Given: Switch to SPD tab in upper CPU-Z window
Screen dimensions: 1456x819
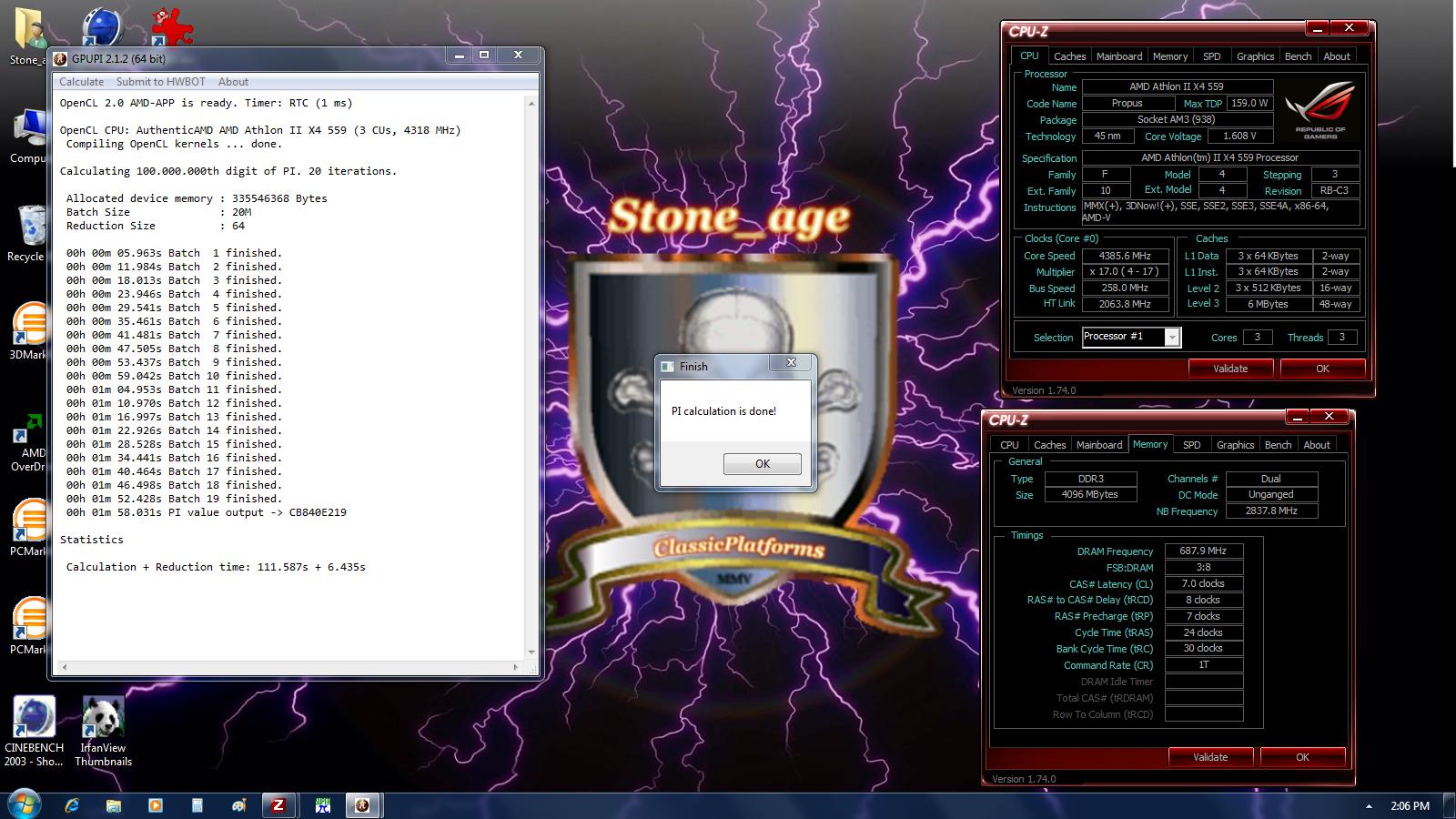Looking at the screenshot, I should [1211, 56].
